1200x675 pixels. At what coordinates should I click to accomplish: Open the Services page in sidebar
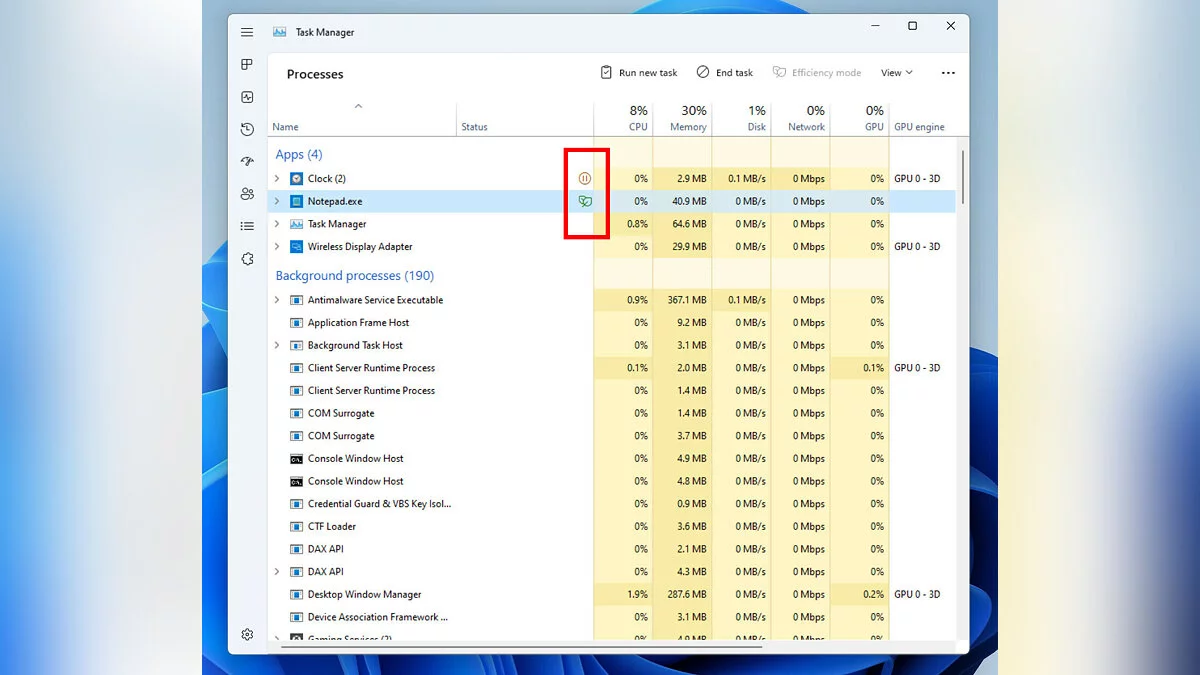[247, 259]
